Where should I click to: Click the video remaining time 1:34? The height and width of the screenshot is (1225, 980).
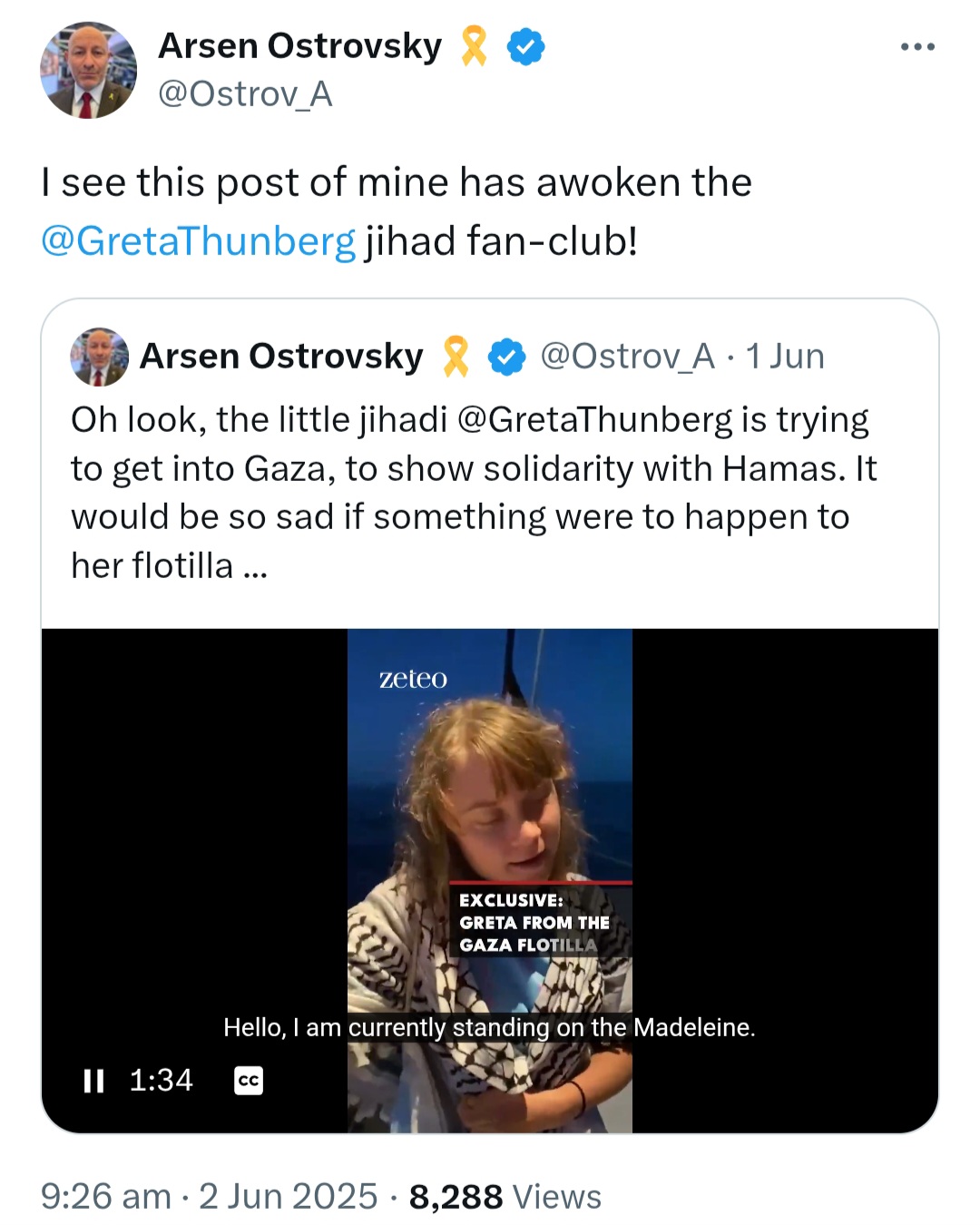point(161,1080)
